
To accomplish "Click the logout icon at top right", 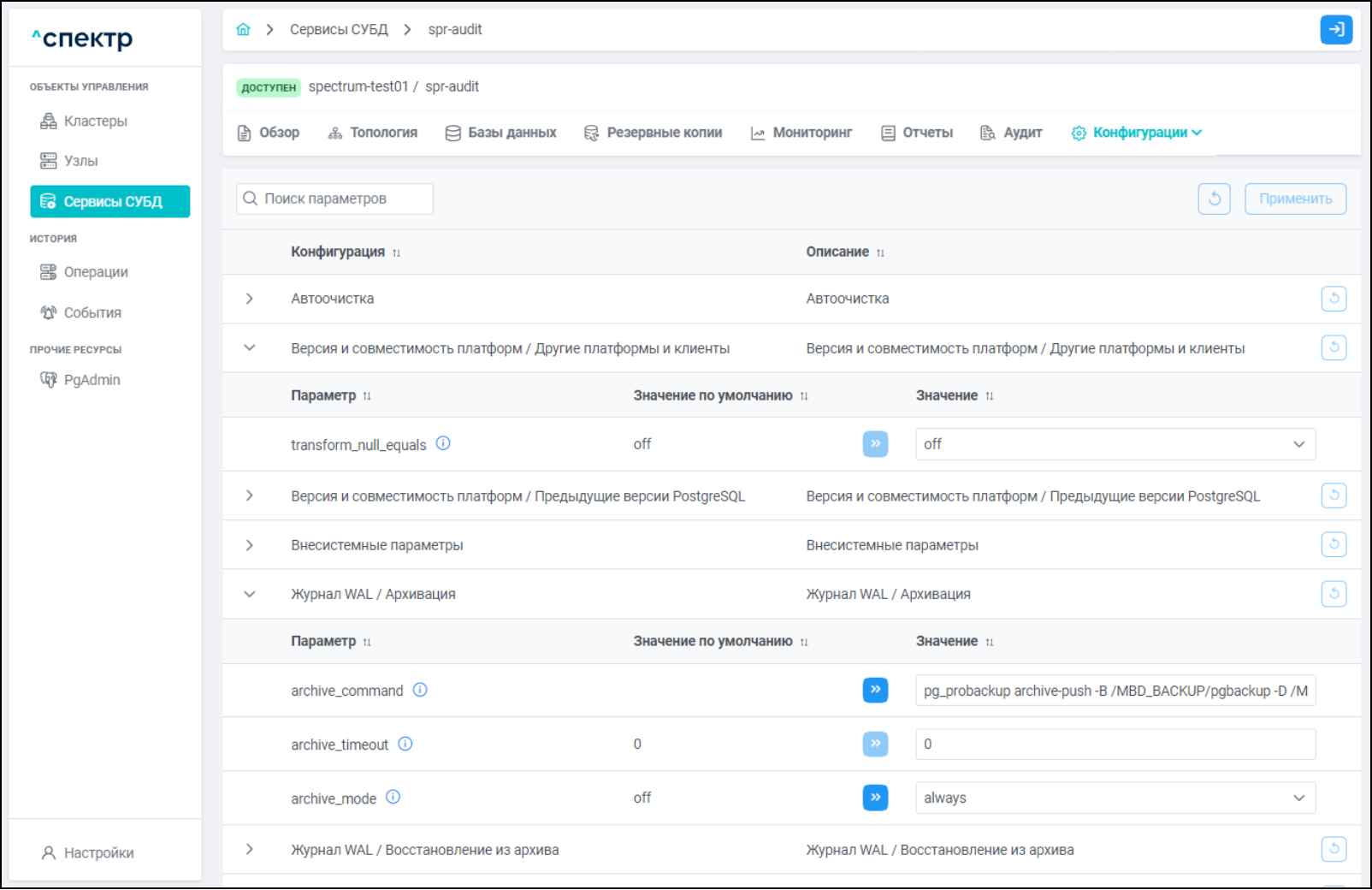I will coord(1335,30).
